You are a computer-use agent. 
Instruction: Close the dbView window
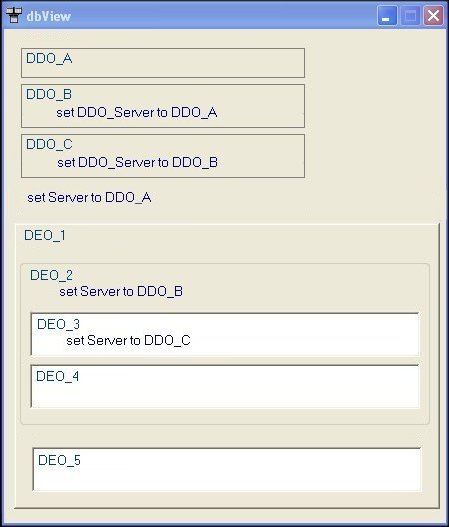(433, 15)
